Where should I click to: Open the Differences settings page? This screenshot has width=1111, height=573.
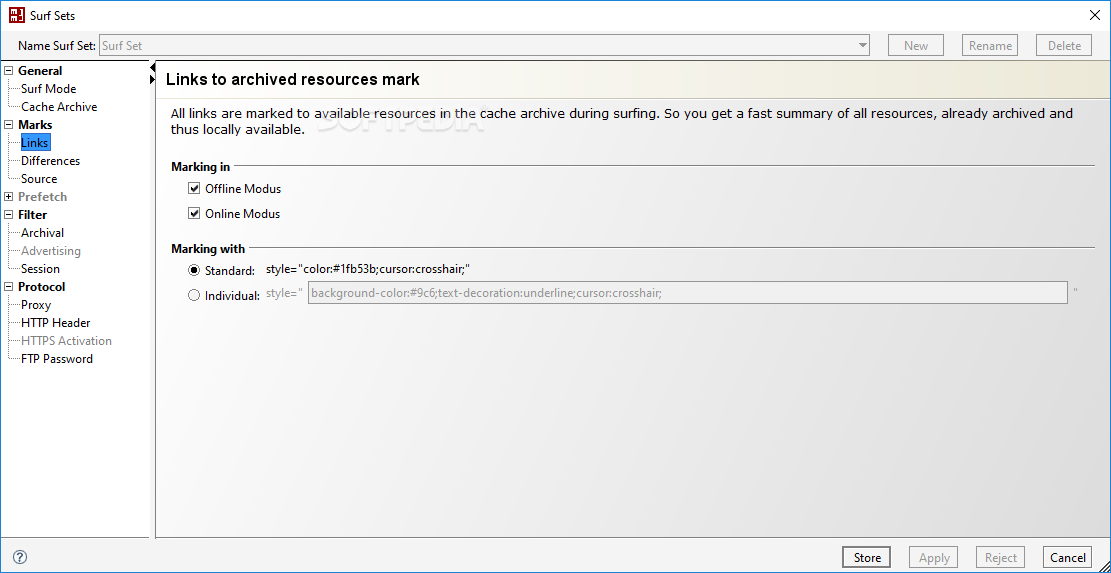click(50, 161)
